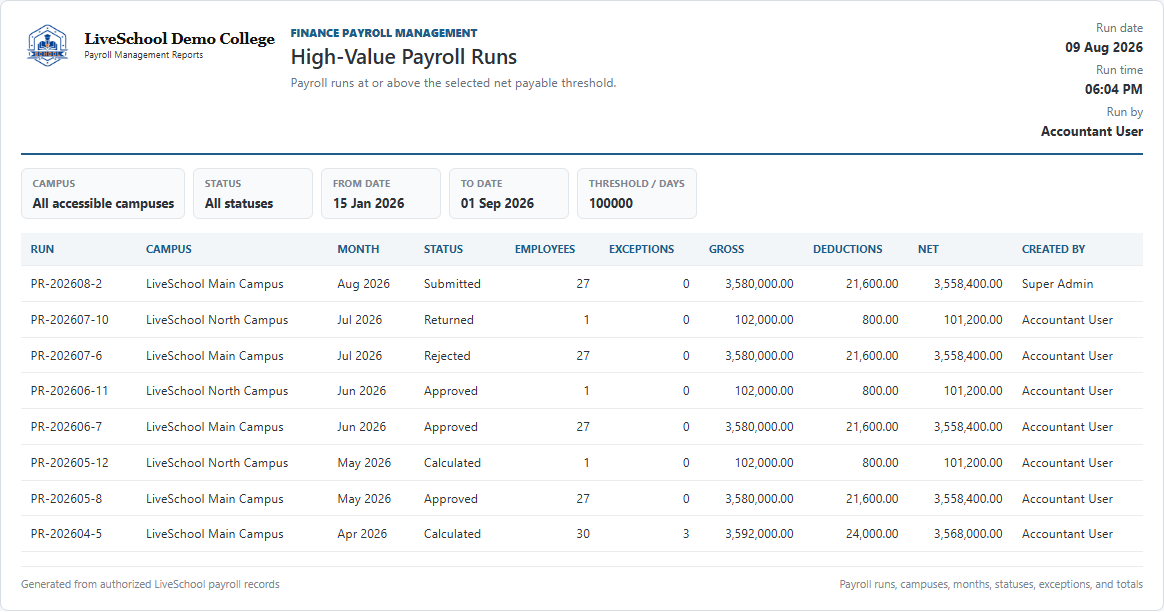
Task: Click the CREATED BY column header
Action: [1053, 250]
